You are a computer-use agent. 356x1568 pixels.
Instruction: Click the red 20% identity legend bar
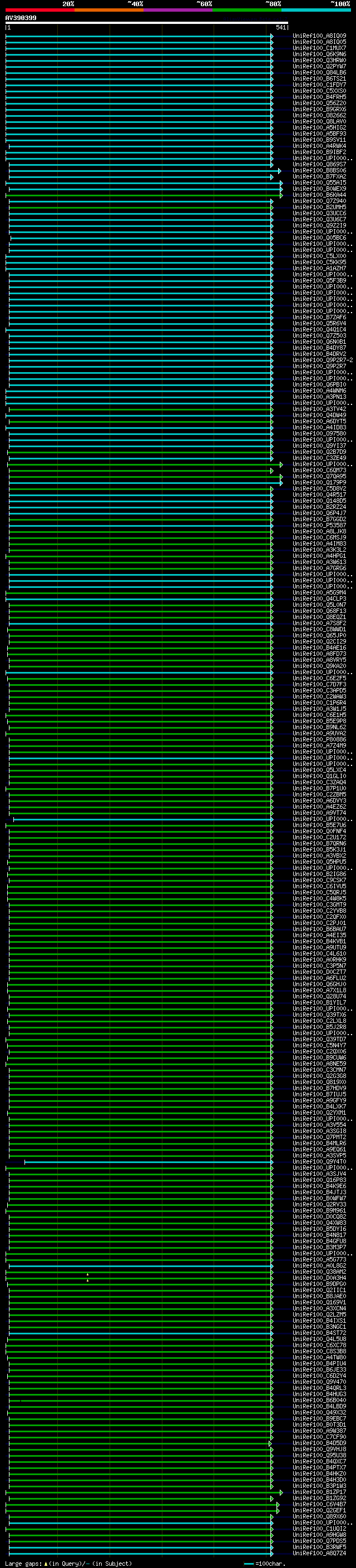click(39, 10)
